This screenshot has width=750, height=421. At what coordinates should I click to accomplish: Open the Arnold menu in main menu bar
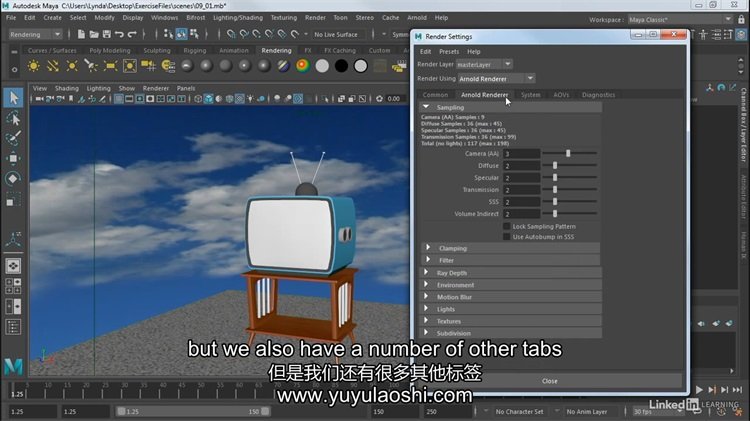417,18
